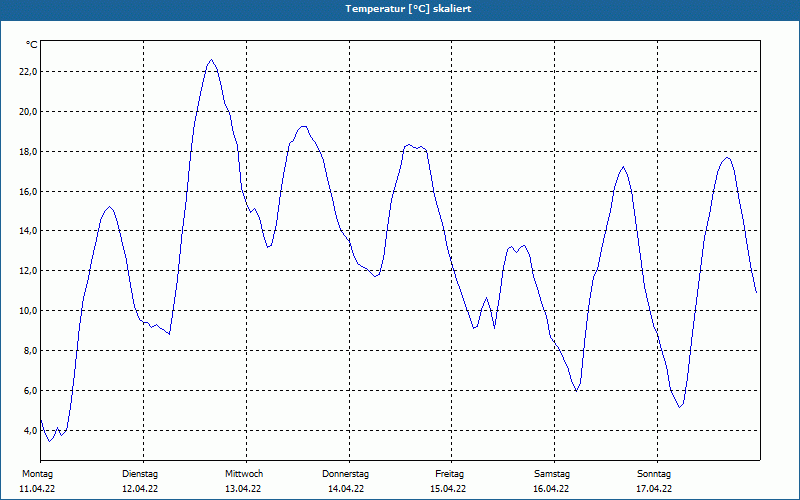Click the Sunday curve minimum near 5 degrees
800x500 pixels.
tap(680, 407)
